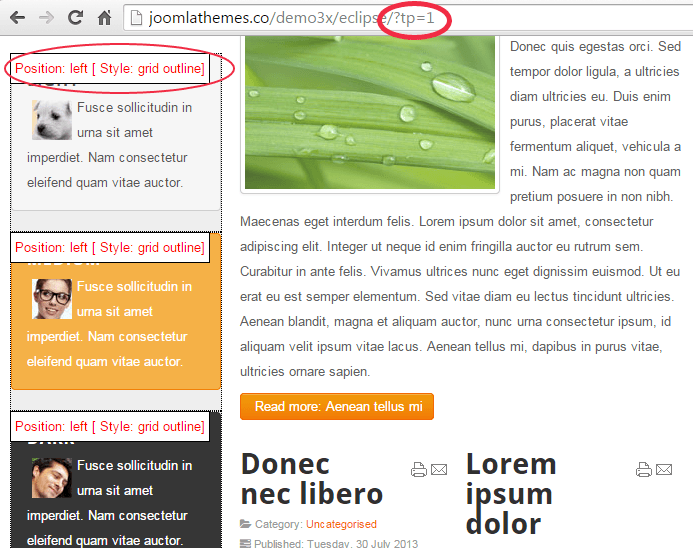The image size is (693, 548).
Task: Click 'Position: left' label on orange module
Action: coord(110,247)
